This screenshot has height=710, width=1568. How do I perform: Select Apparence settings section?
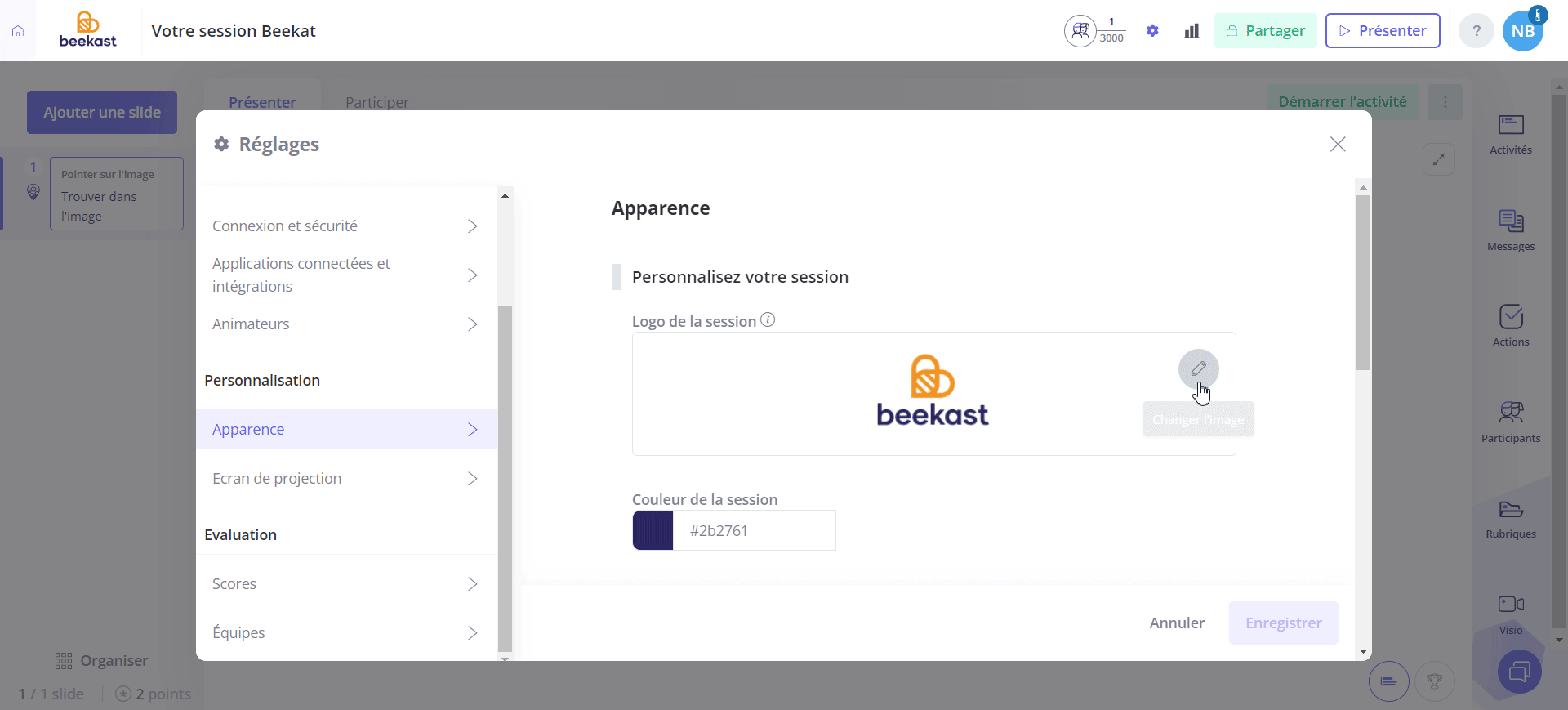[346, 430]
